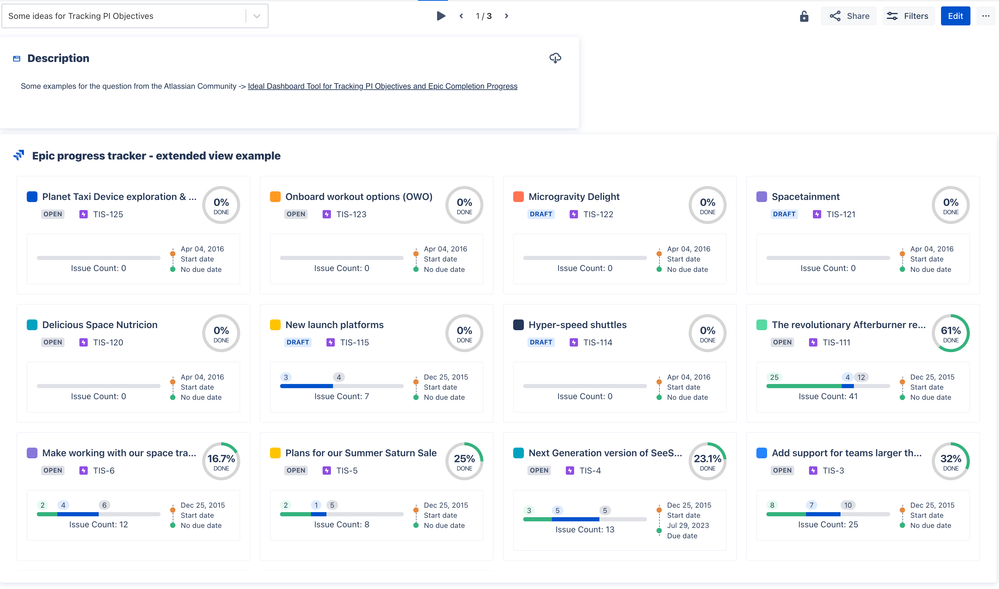Click the 25% done ring
The width and height of the screenshot is (999, 589).
pyautogui.click(x=464, y=461)
